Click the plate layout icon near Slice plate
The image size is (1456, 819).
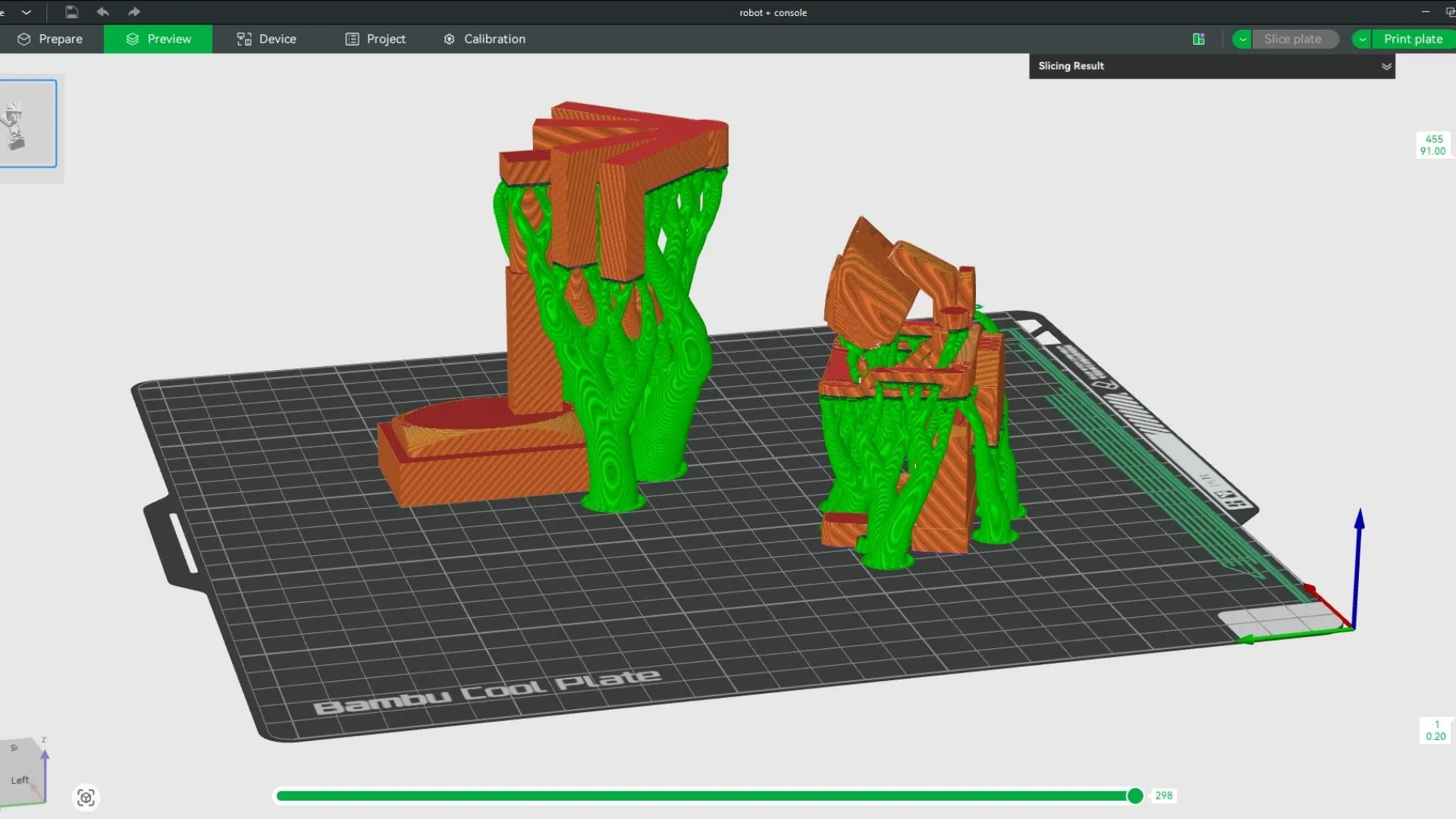click(1199, 39)
